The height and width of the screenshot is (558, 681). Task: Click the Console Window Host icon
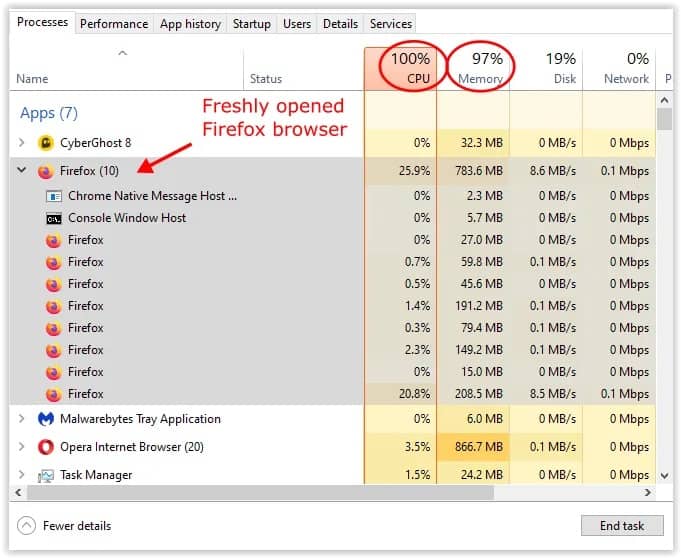(x=54, y=218)
